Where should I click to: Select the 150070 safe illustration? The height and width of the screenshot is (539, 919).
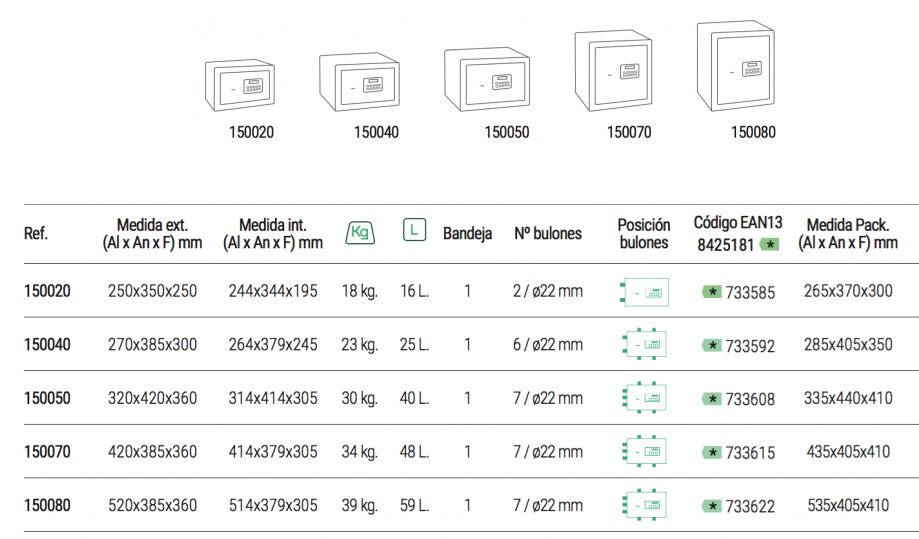point(614,70)
